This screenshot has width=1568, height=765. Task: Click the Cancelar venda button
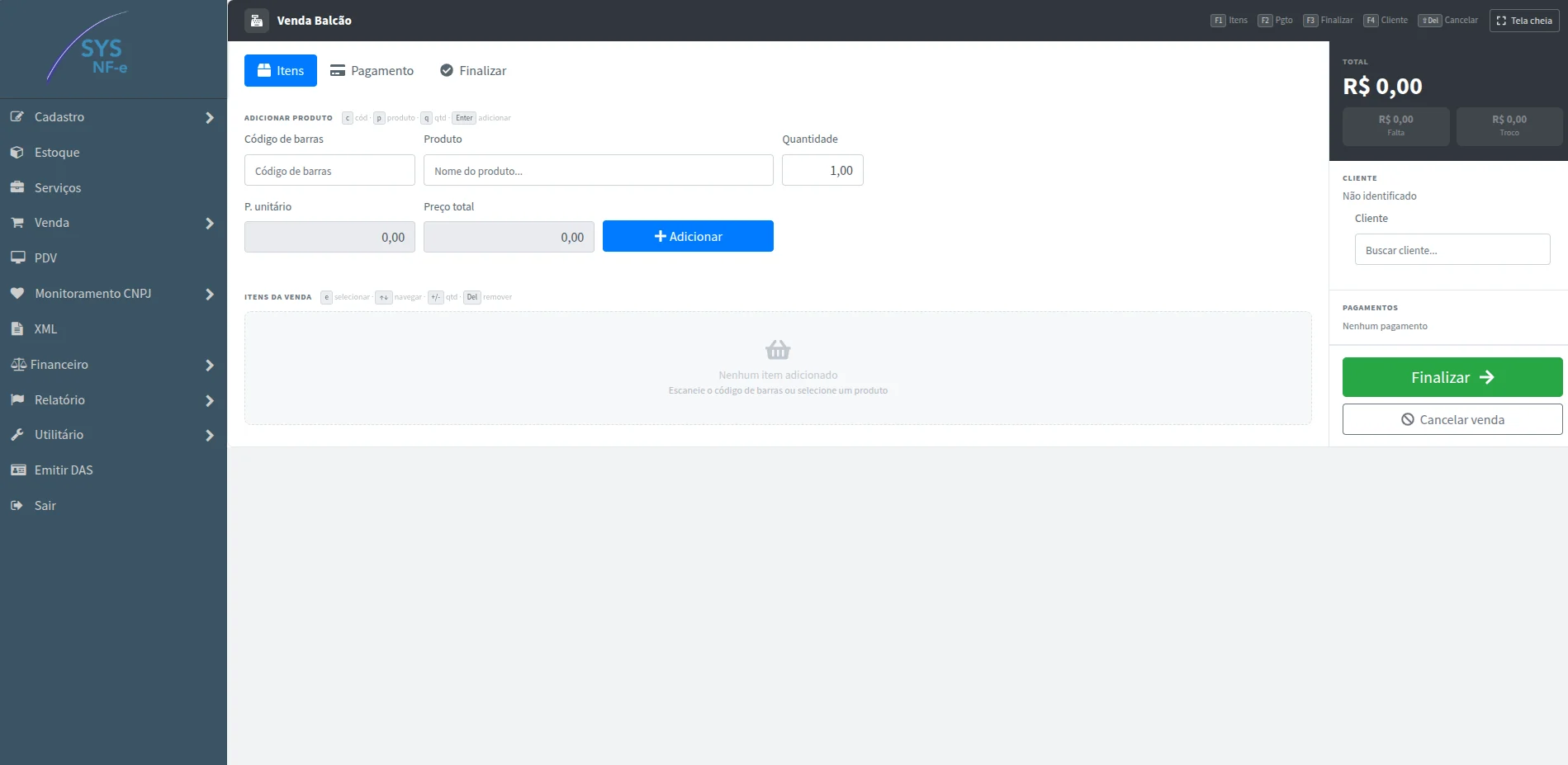click(x=1452, y=419)
